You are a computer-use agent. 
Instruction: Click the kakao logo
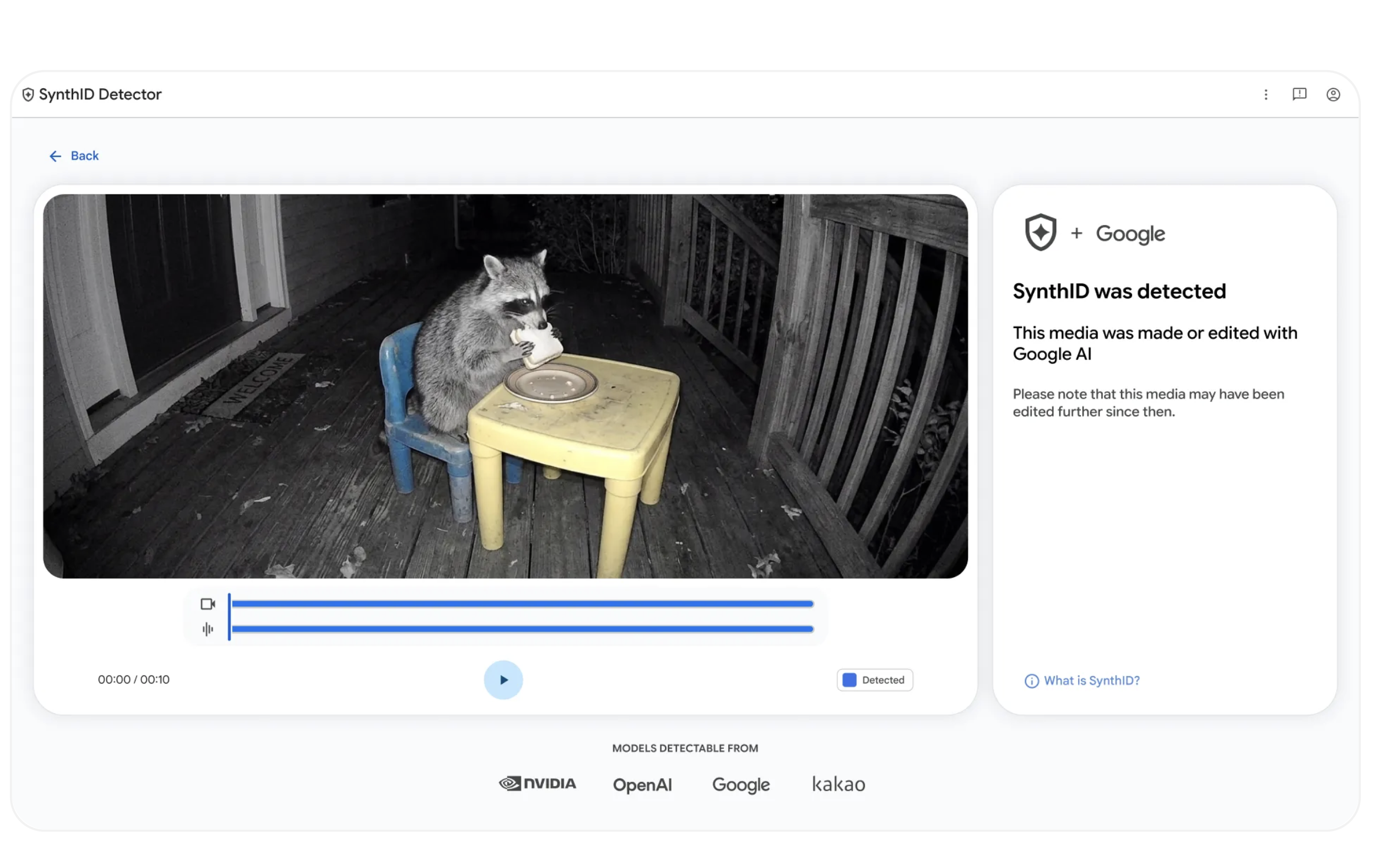click(838, 784)
